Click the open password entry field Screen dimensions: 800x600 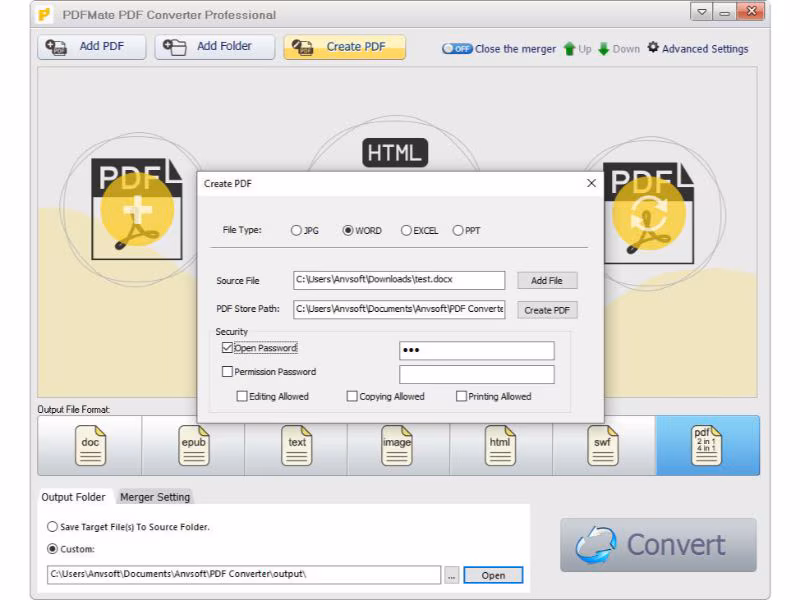477,351
